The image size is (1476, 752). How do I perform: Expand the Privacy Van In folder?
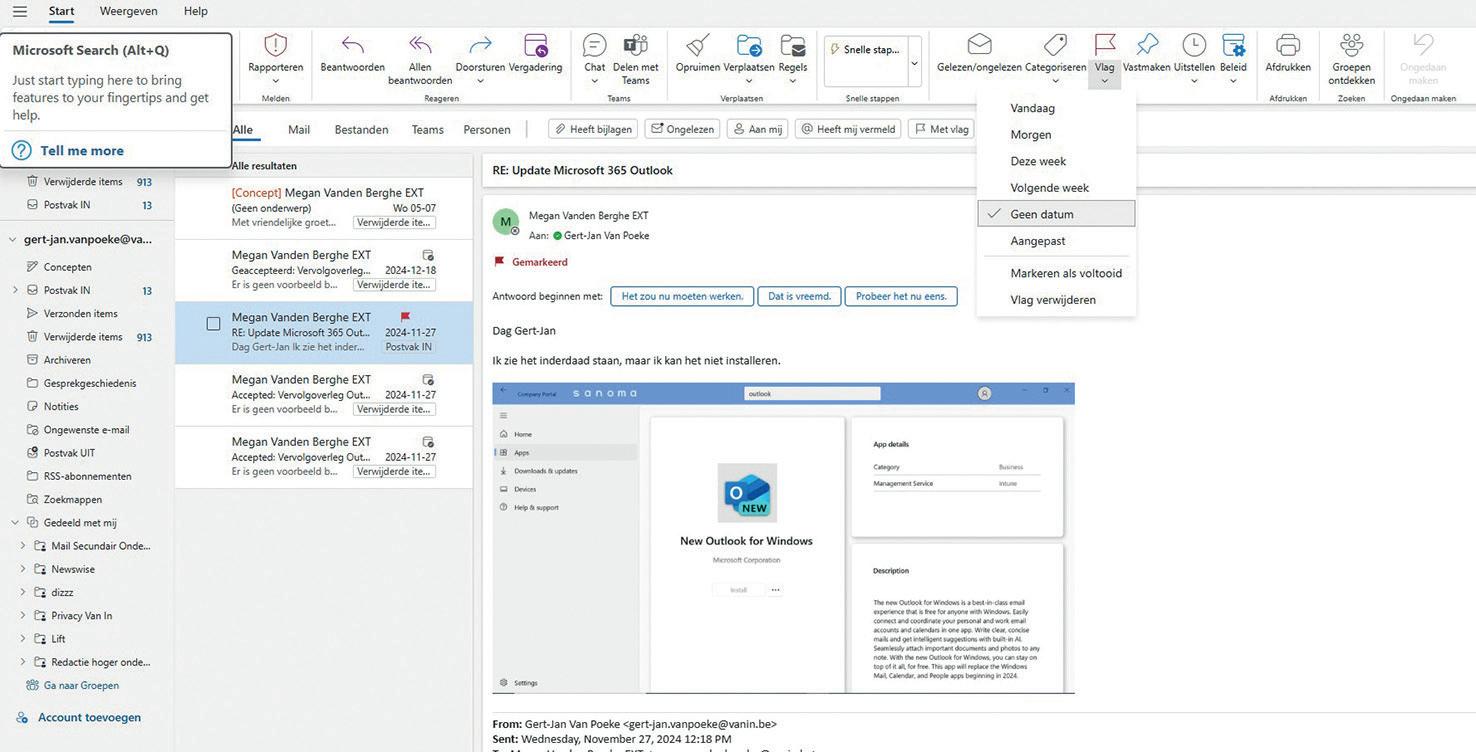(x=23, y=616)
